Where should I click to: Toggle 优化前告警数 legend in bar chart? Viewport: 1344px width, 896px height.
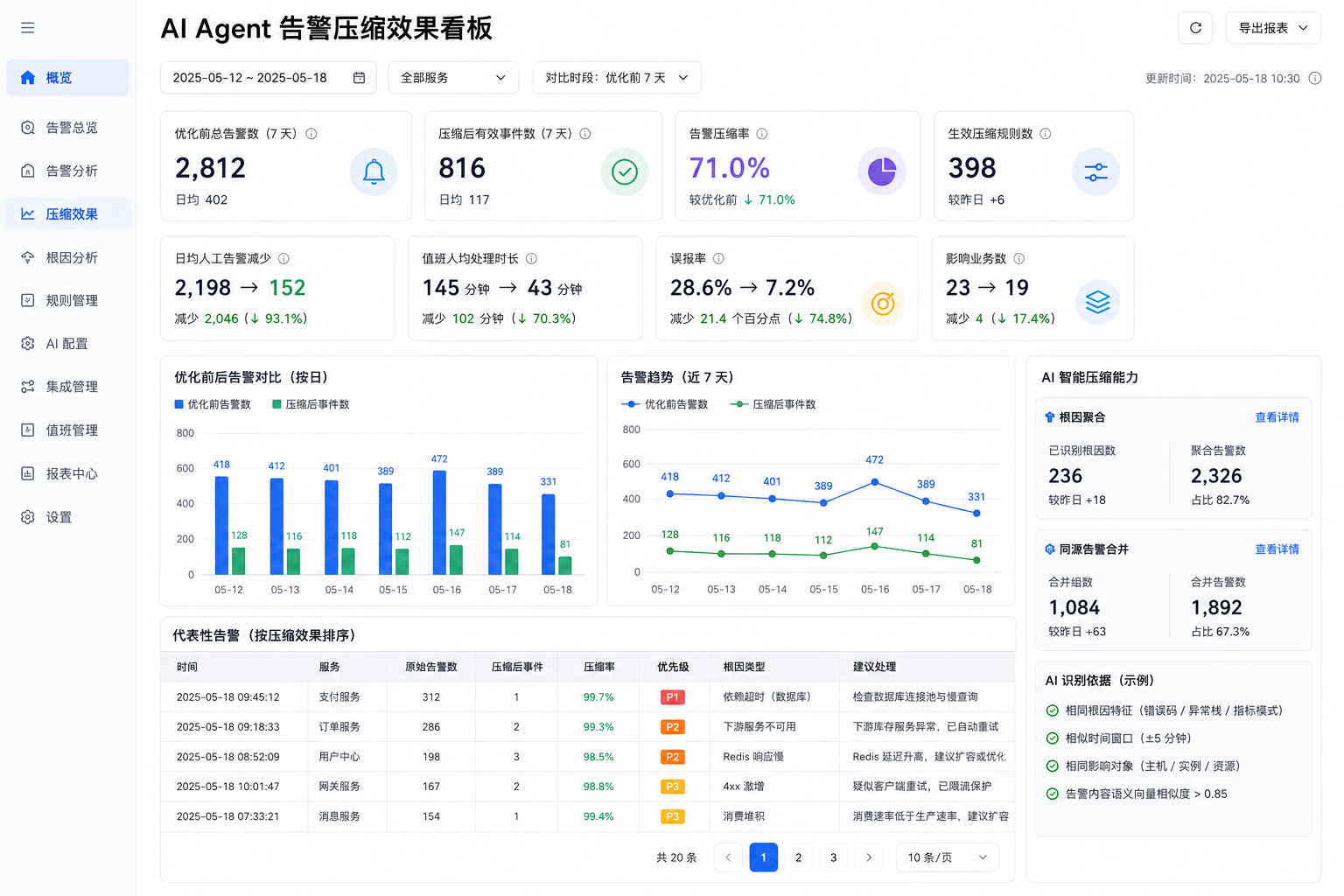[x=213, y=404]
